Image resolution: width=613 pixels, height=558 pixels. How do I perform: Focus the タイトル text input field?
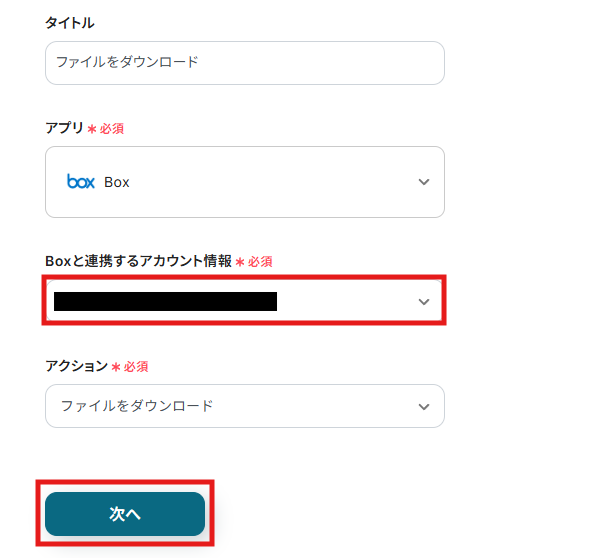coord(244,62)
